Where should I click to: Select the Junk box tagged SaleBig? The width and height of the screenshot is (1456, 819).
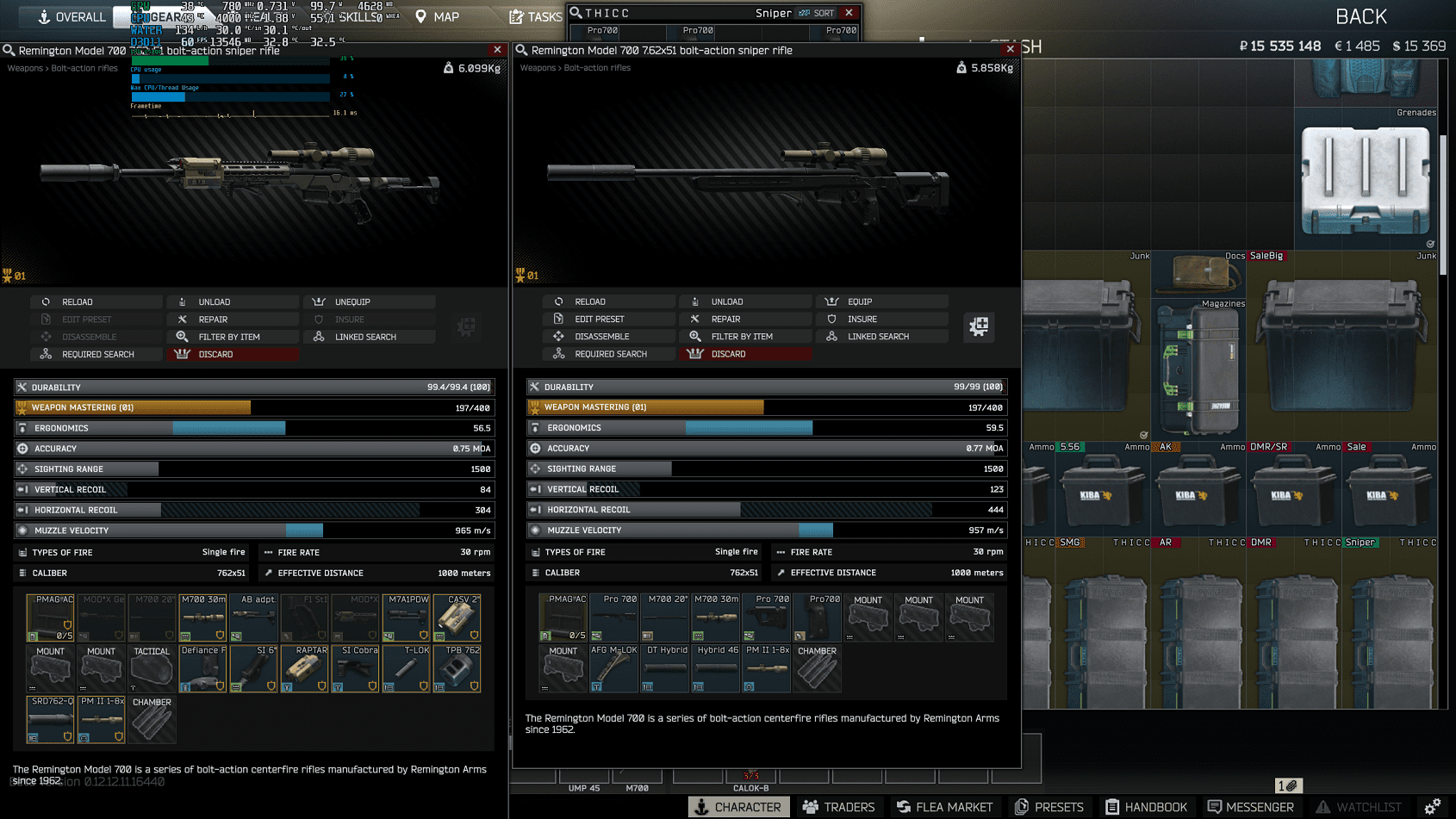tap(1342, 346)
